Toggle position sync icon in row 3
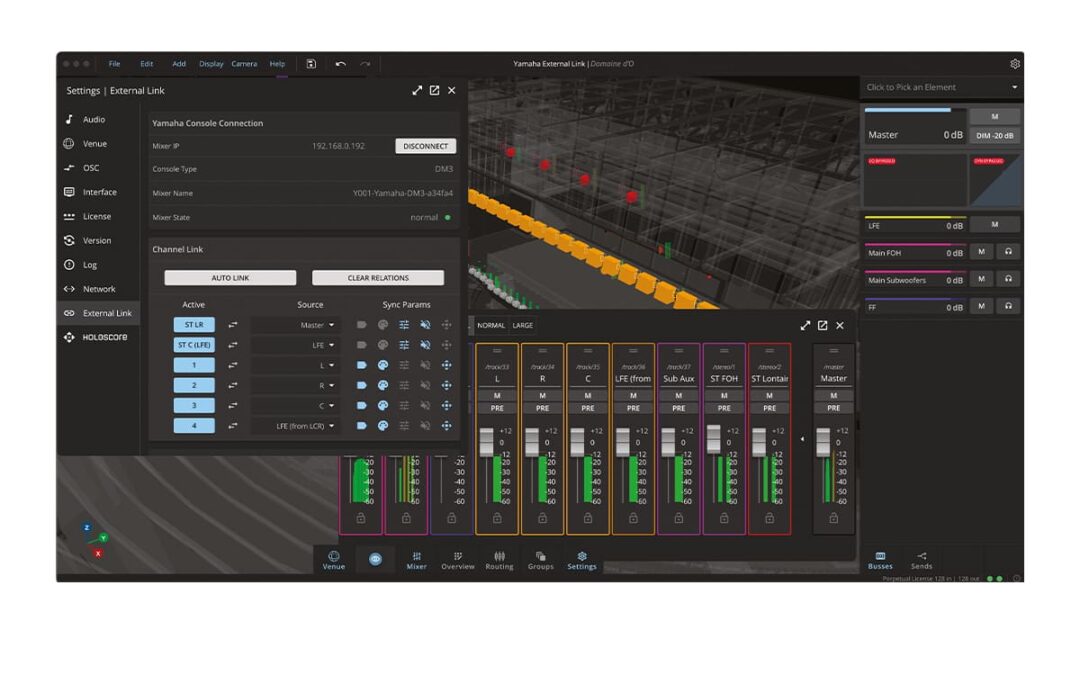 [446, 405]
